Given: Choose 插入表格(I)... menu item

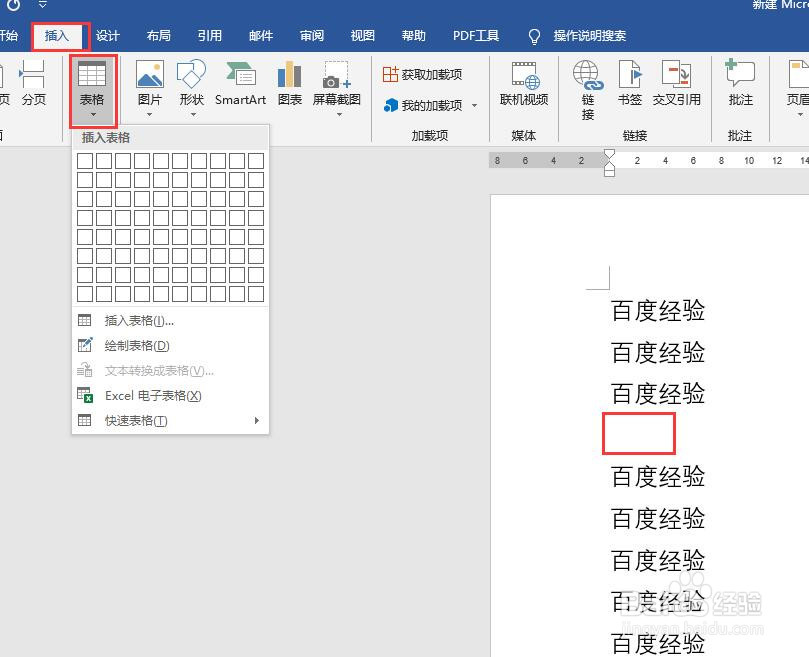Looking at the screenshot, I should point(170,321).
